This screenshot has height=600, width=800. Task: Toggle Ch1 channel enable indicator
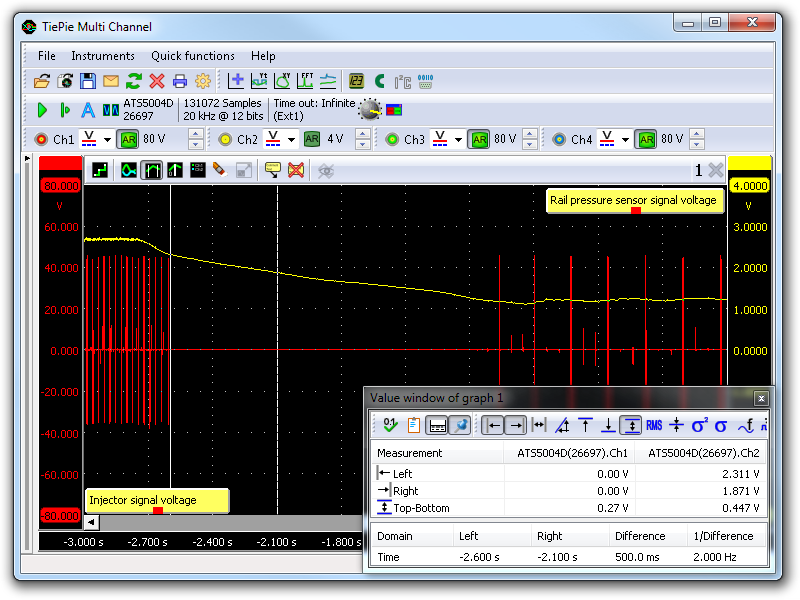[x=41, y=139]
